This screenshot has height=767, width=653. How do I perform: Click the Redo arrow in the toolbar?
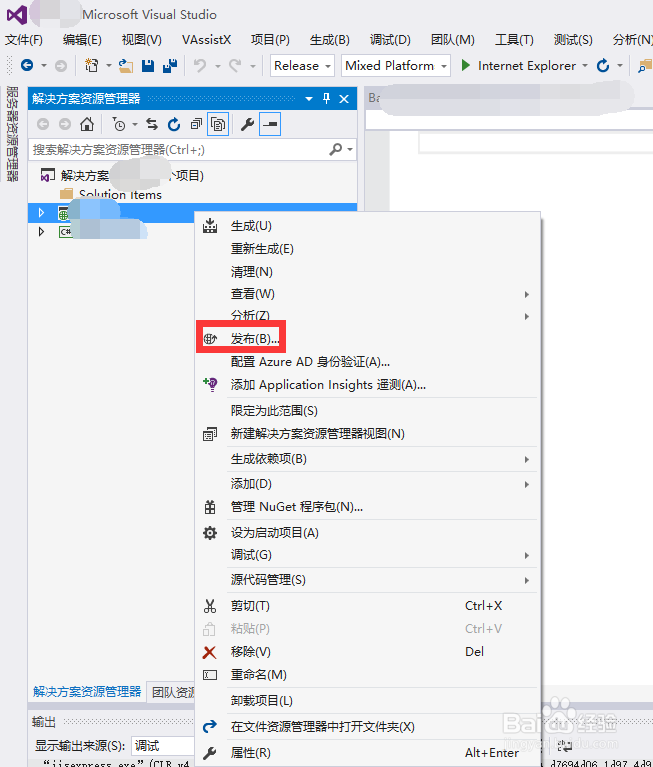click(235, 66)
